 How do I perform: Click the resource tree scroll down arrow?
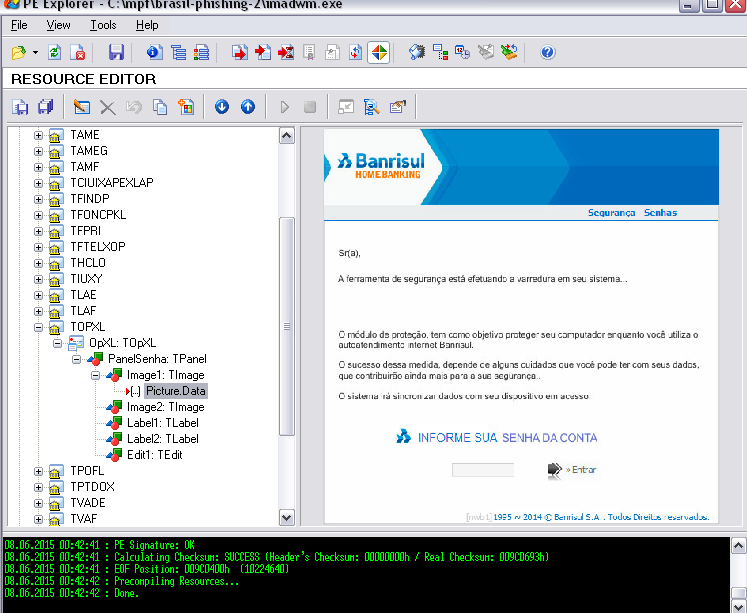(x=287, y=517)
